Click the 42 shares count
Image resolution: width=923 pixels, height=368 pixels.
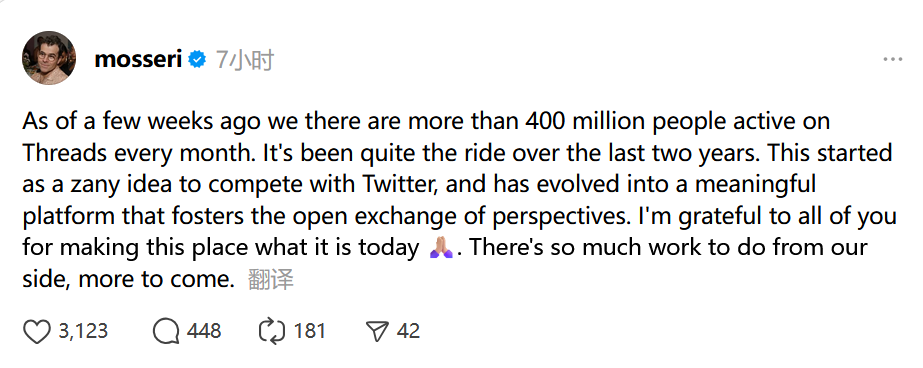408,331
